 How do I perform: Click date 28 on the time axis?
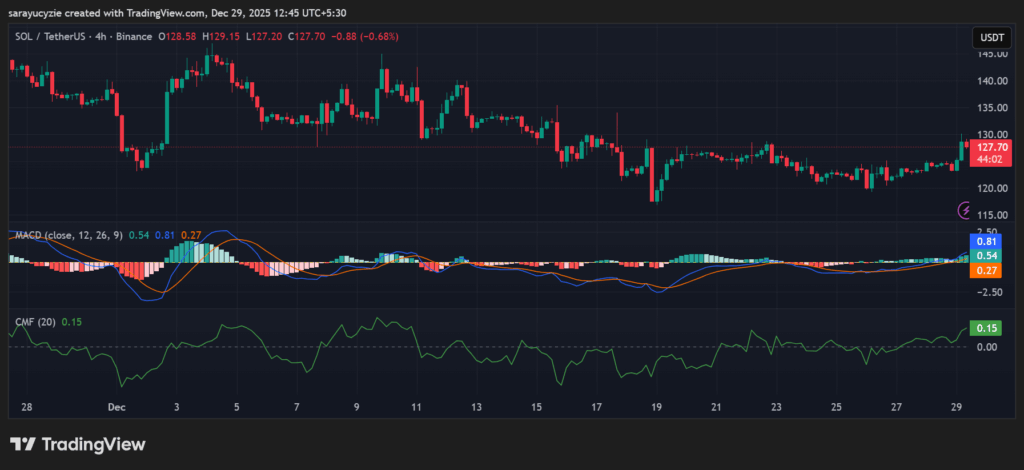point(26,408)
